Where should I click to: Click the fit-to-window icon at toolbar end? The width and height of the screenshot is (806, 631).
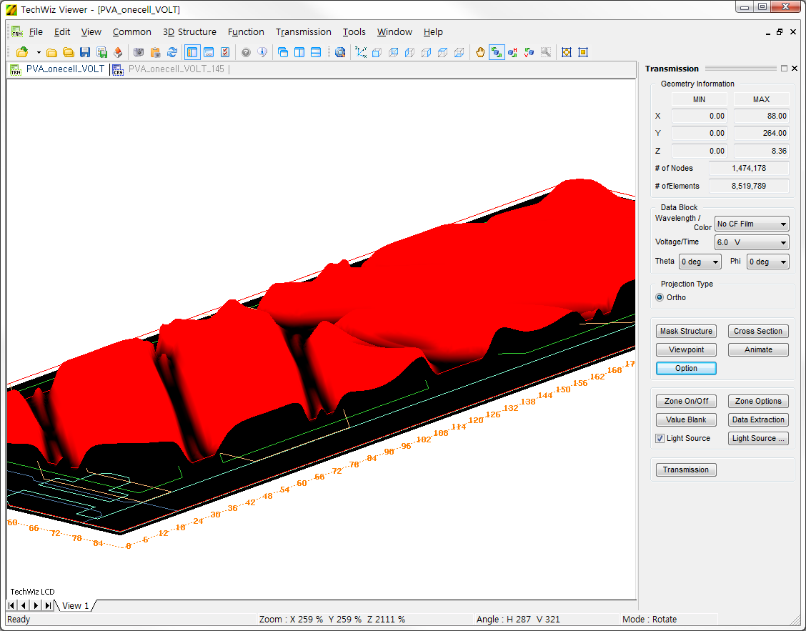click(x=583, y=52)
